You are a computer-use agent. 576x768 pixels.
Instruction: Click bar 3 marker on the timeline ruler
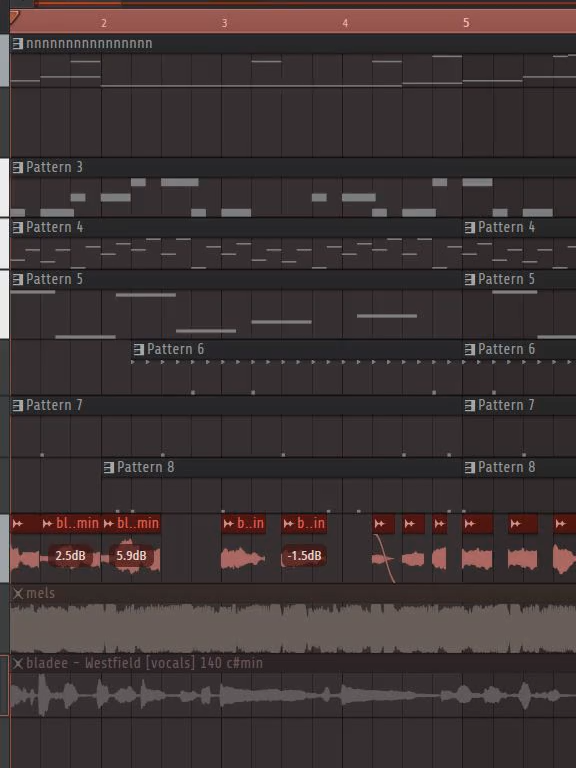pos(224,23)
